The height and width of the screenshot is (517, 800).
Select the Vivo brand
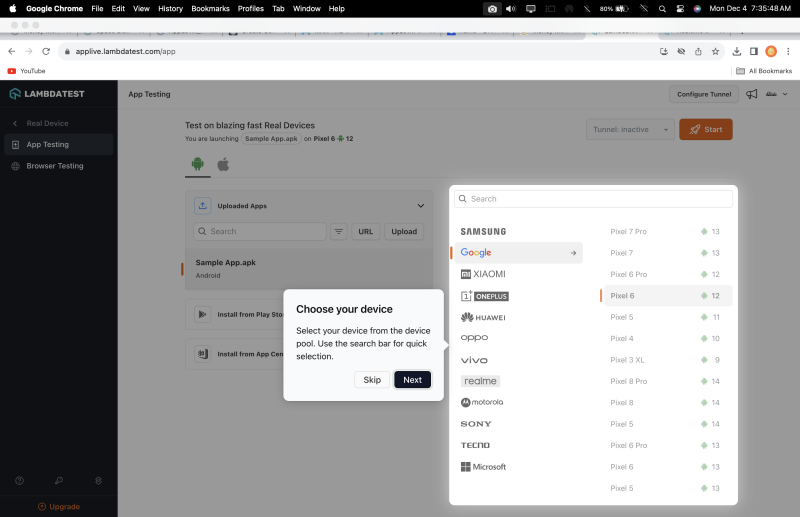474,360
